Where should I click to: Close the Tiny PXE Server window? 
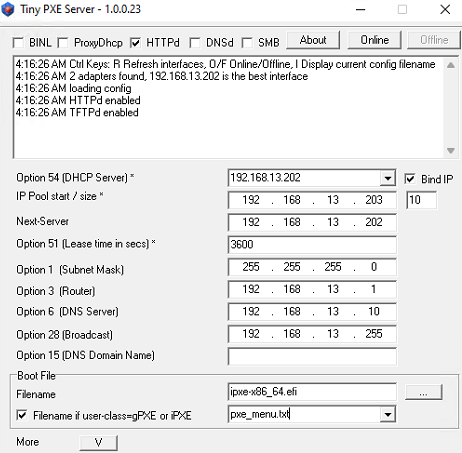(x=445, y=9)
